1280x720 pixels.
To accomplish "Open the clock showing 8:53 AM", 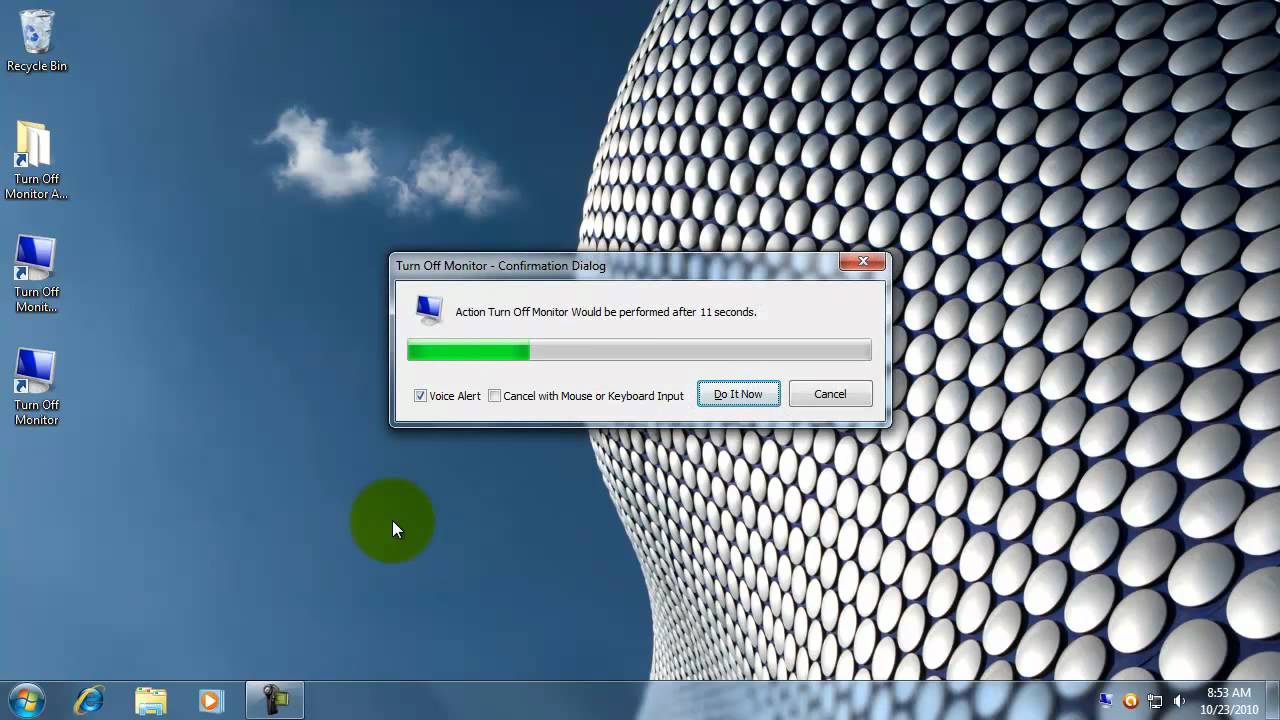I will tap(1229, 701).
